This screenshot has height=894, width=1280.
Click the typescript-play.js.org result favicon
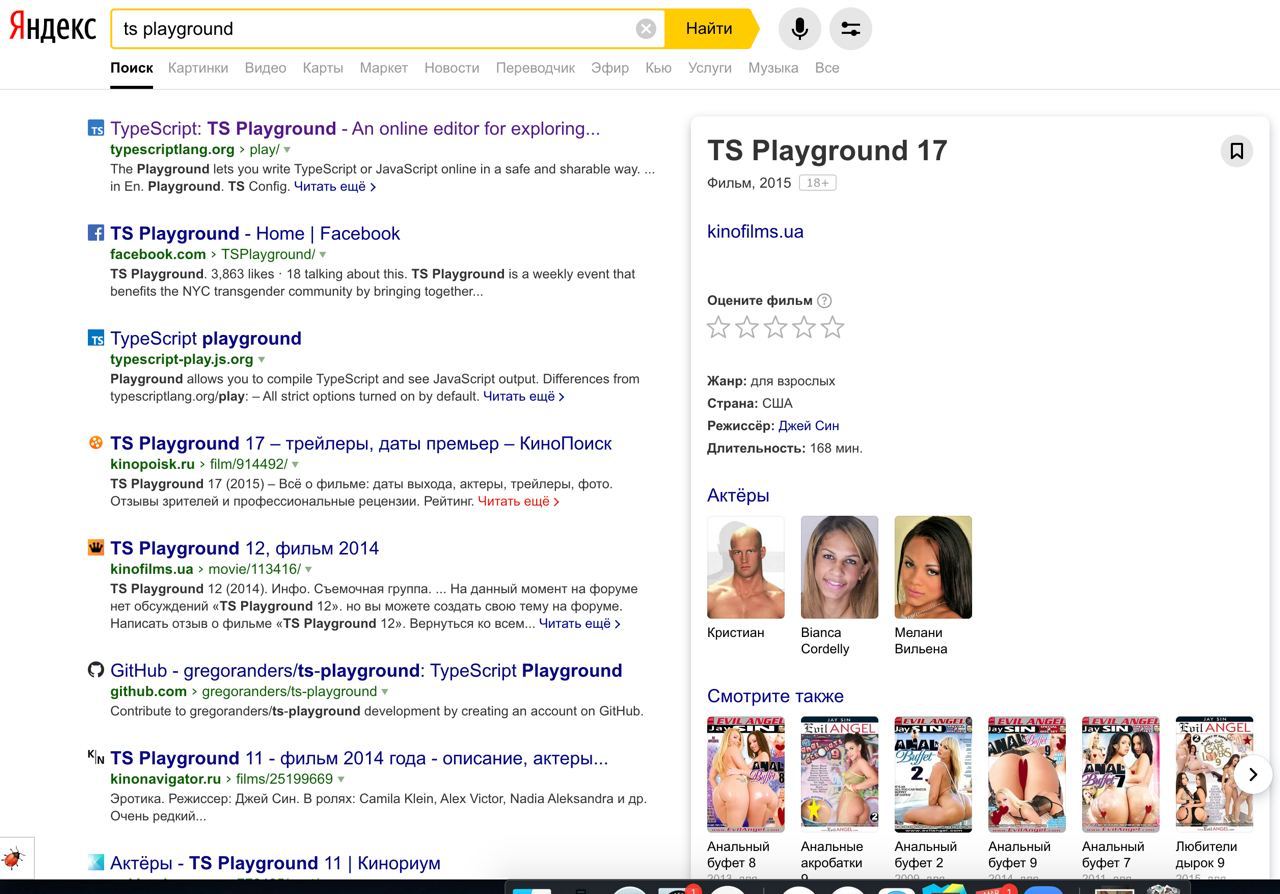point(96,338)
